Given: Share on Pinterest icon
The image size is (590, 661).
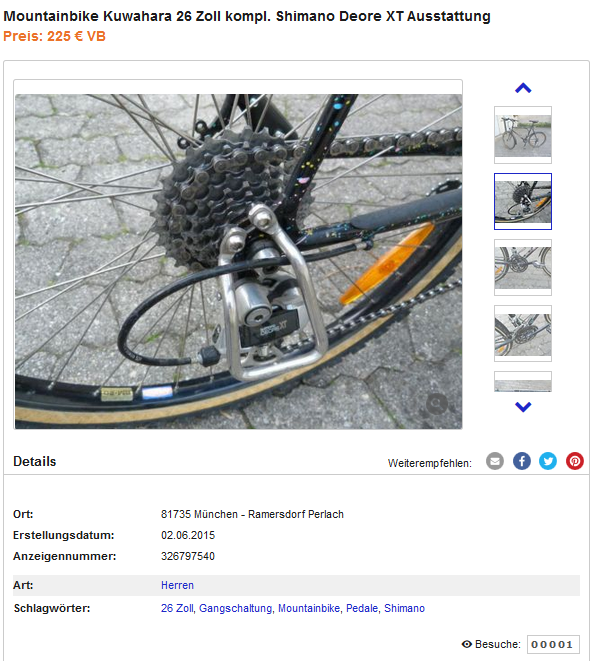Looking at the screenshot, I should [x=575, y=461].
